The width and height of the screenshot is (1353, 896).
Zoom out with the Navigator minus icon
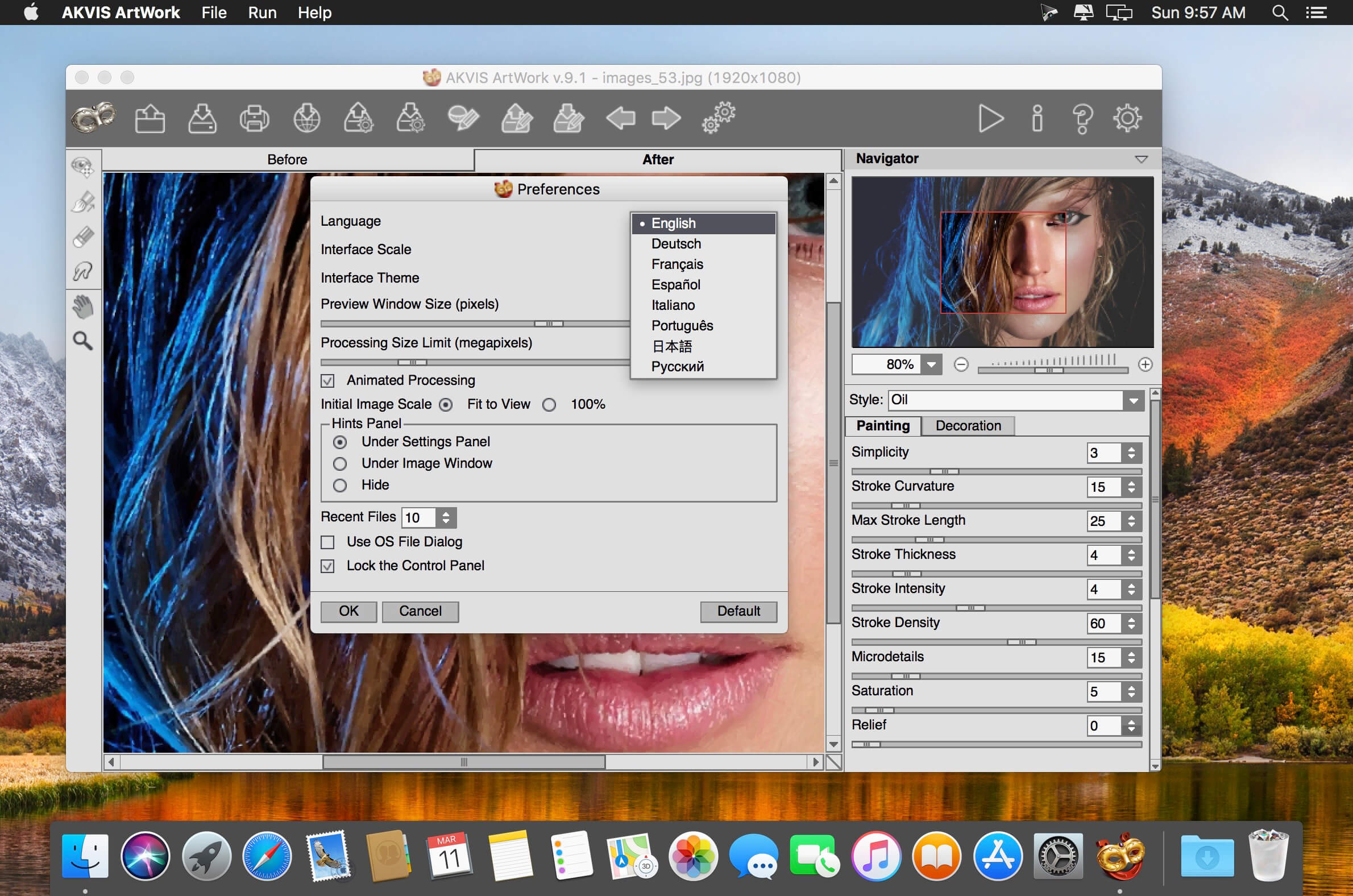point(961,364)
